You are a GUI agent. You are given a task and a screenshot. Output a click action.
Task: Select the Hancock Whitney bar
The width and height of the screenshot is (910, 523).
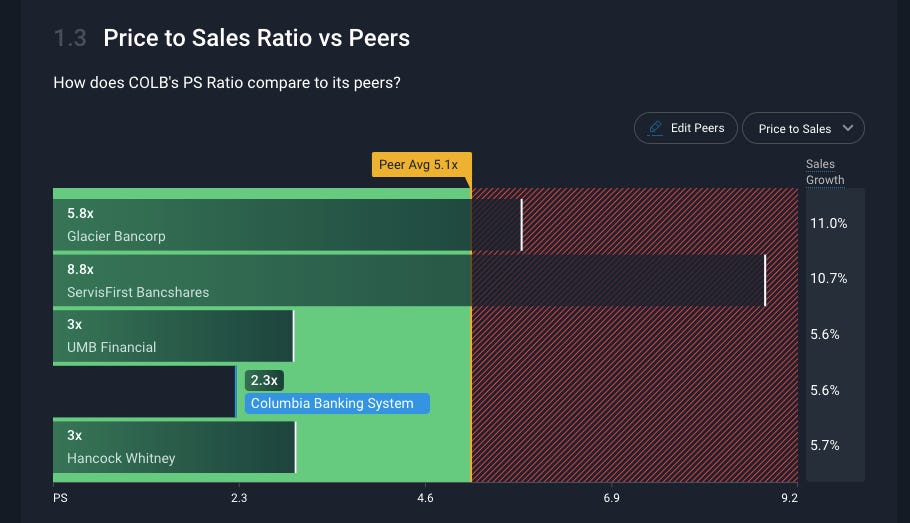[174, 447]
